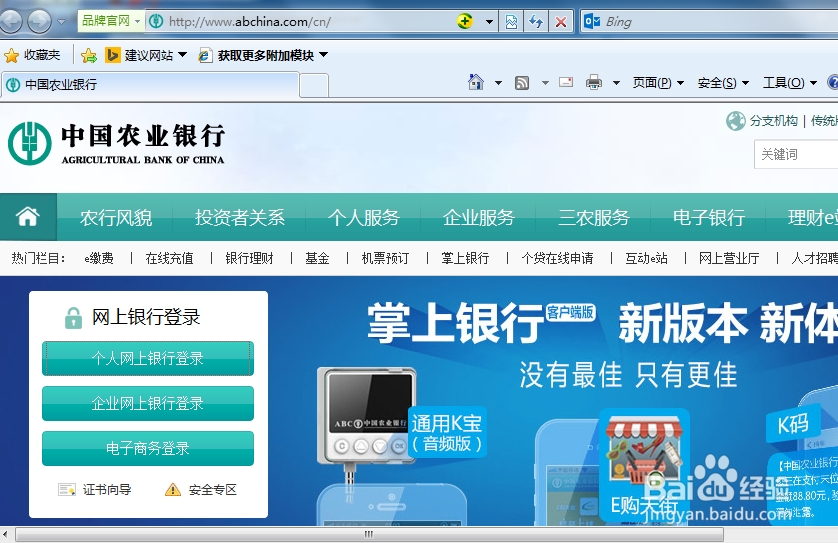838x543 pixels.
Task: Click the RSS feeds icon
Action: [x=522, y=83]
